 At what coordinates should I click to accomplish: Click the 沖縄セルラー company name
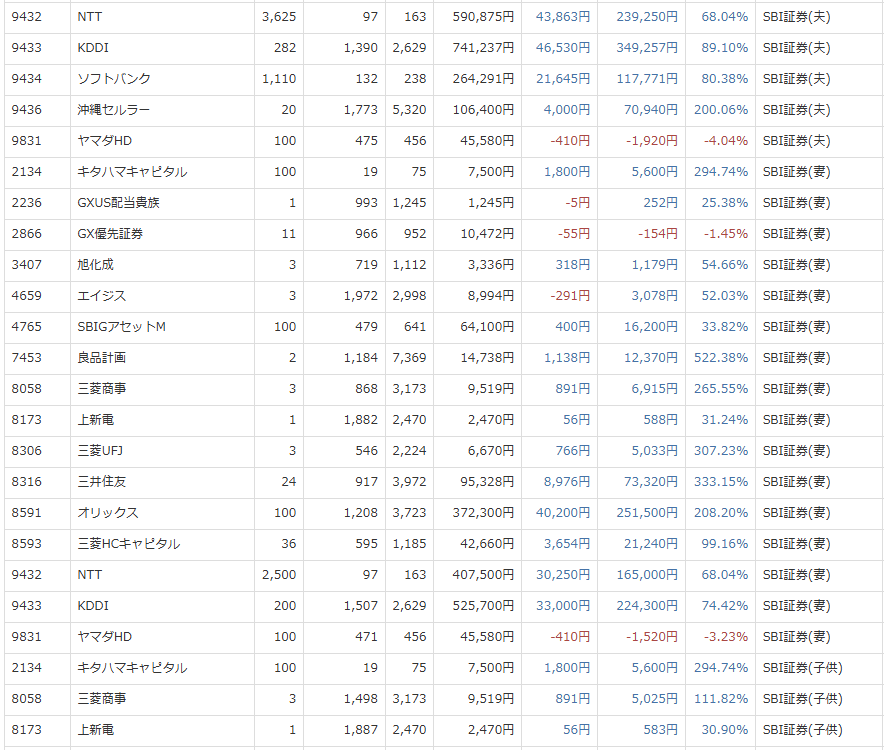tap(113, 110)
